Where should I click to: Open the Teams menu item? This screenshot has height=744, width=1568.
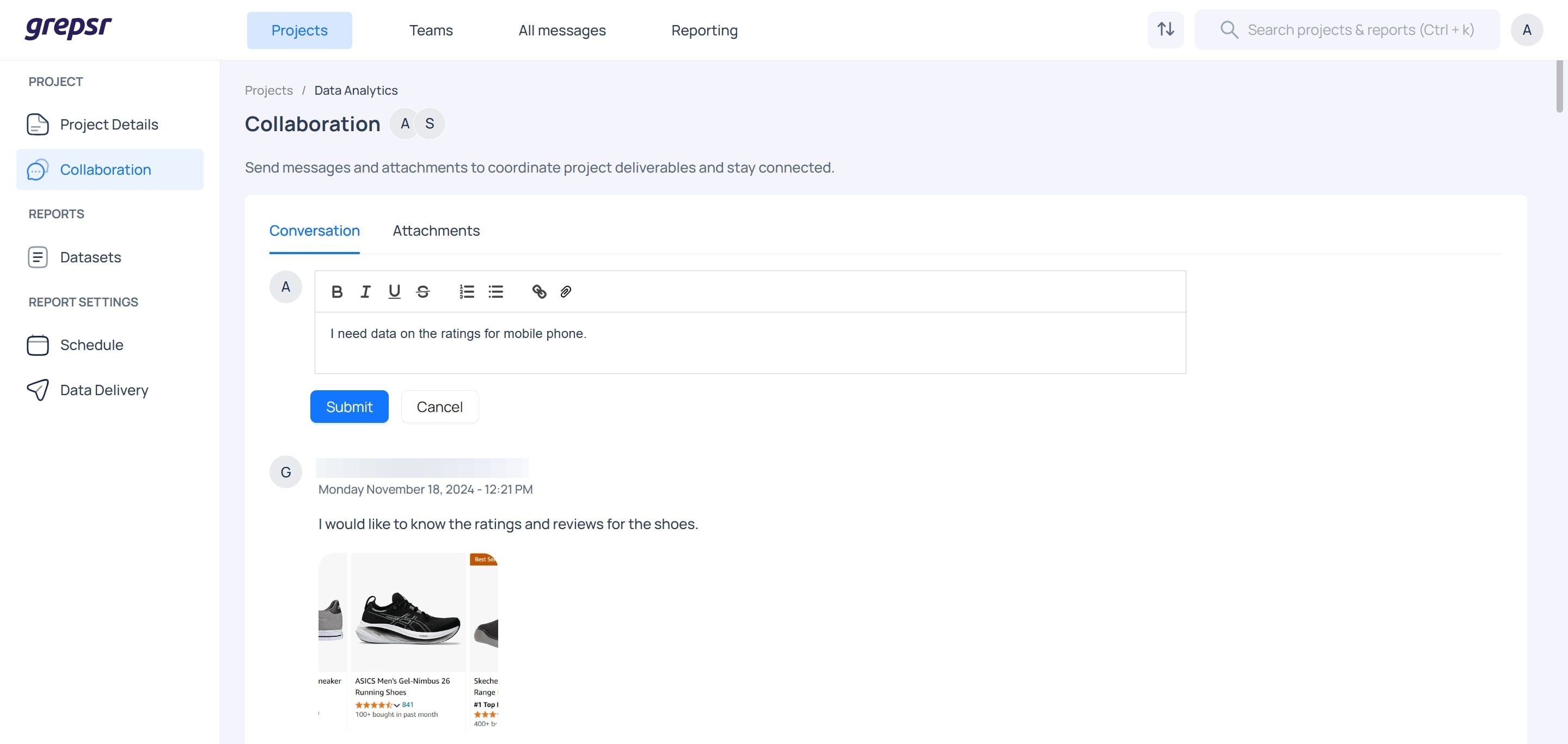pos(431,30)
